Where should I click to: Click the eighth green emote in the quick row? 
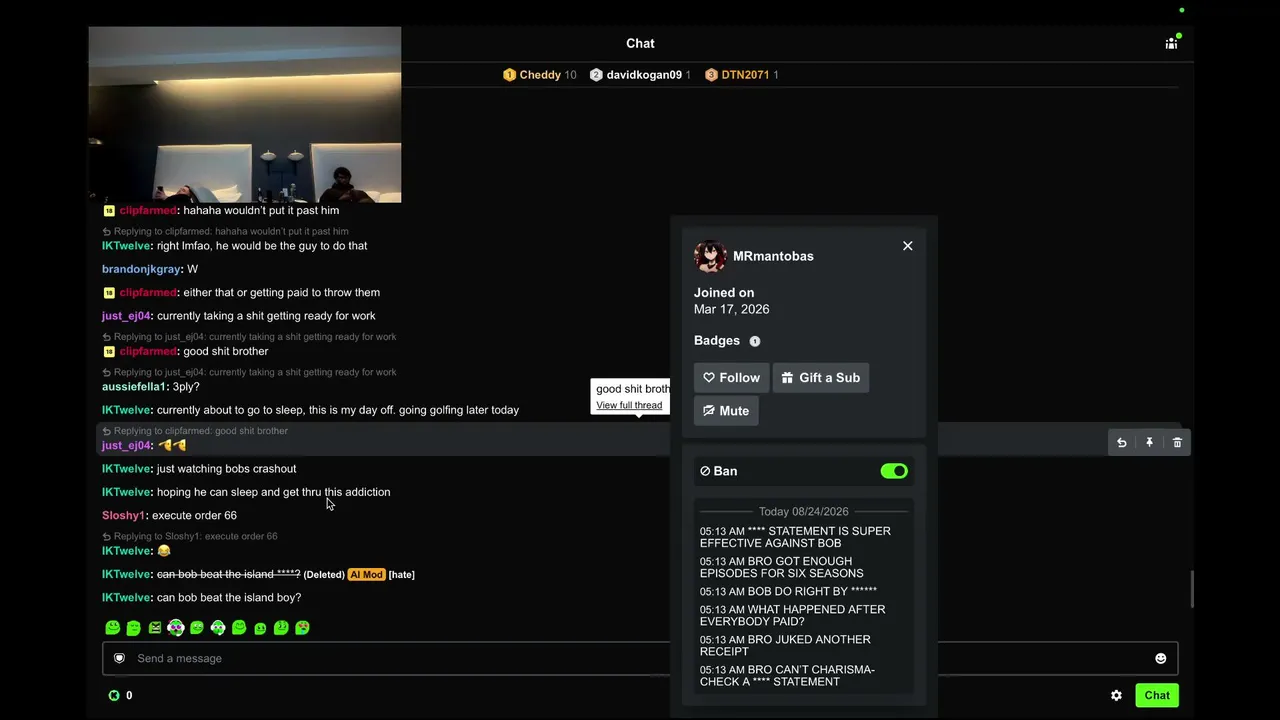coord(260,628)
